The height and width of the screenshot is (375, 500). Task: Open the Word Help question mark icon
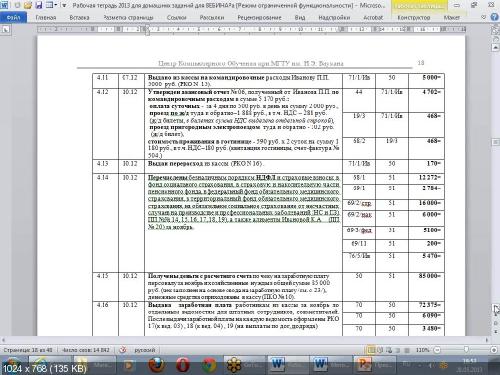494,17
